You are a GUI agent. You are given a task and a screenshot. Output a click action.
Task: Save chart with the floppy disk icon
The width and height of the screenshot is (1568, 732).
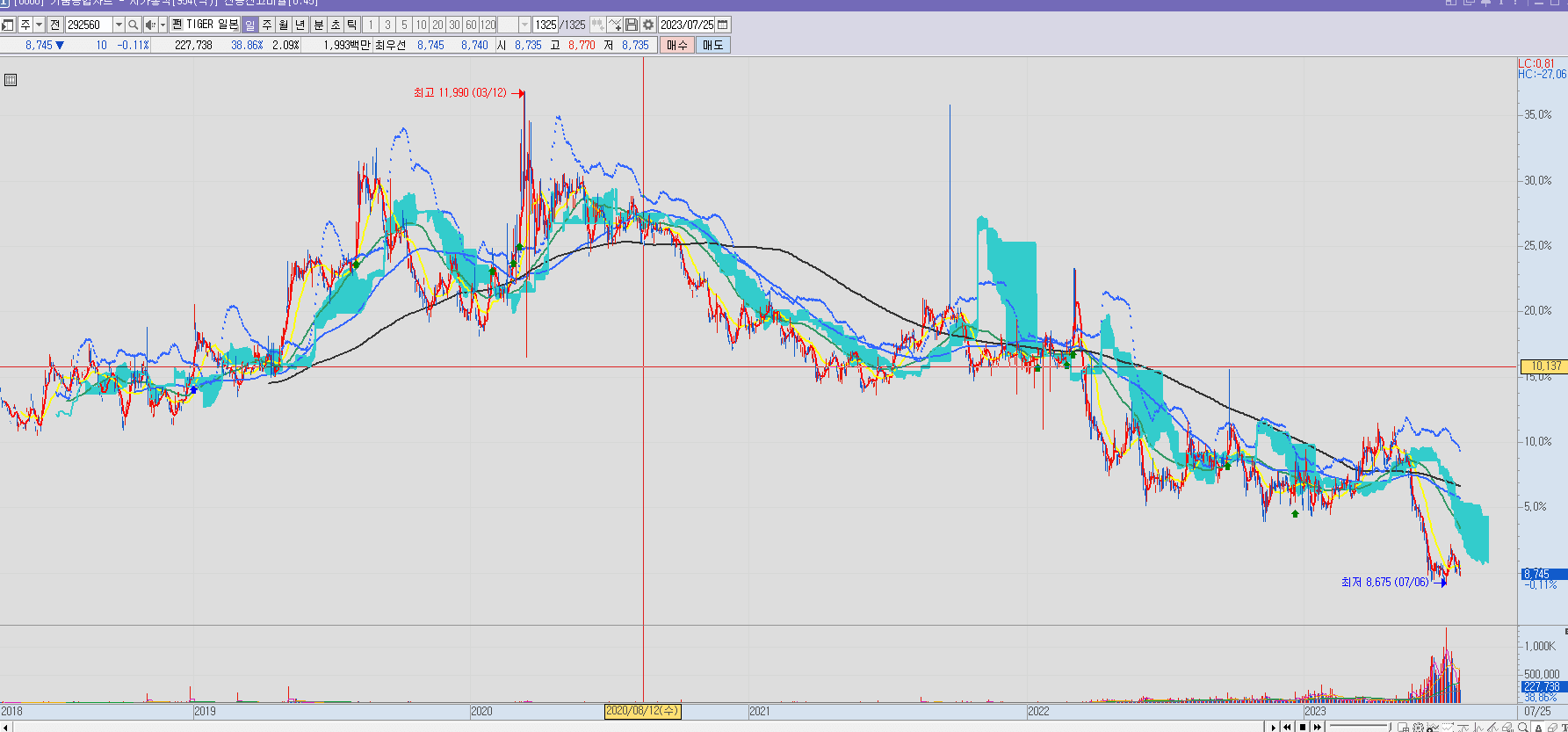point(632,25)
